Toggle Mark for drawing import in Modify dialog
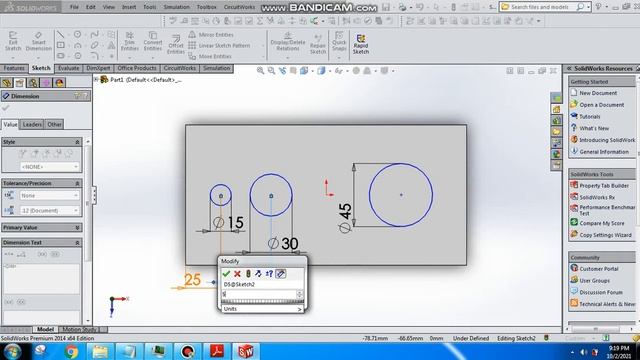The height and width of the screenshot is (360, 640). tap(280, 273)
